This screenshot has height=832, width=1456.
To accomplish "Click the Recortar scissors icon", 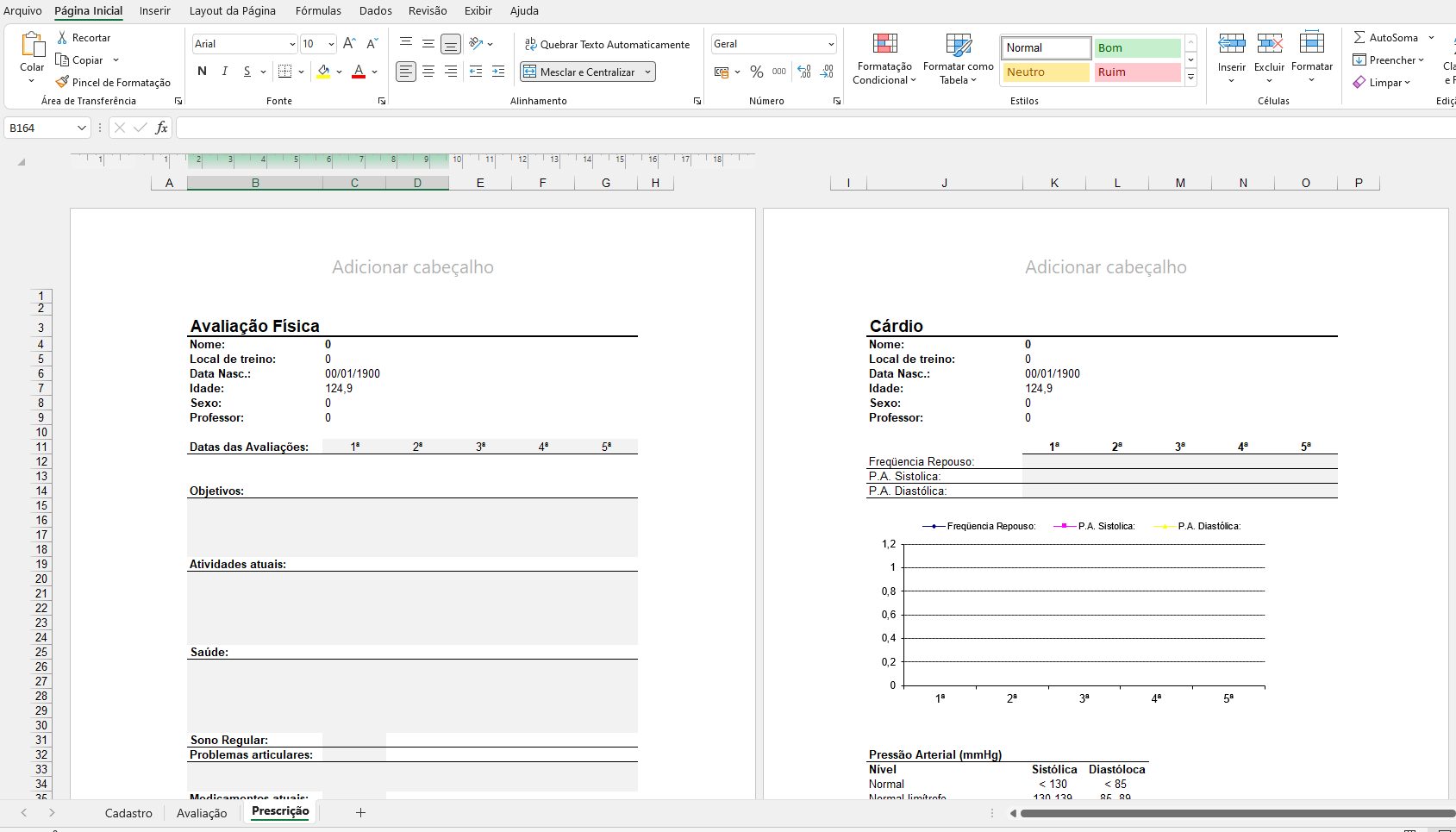I will point(62,38).
